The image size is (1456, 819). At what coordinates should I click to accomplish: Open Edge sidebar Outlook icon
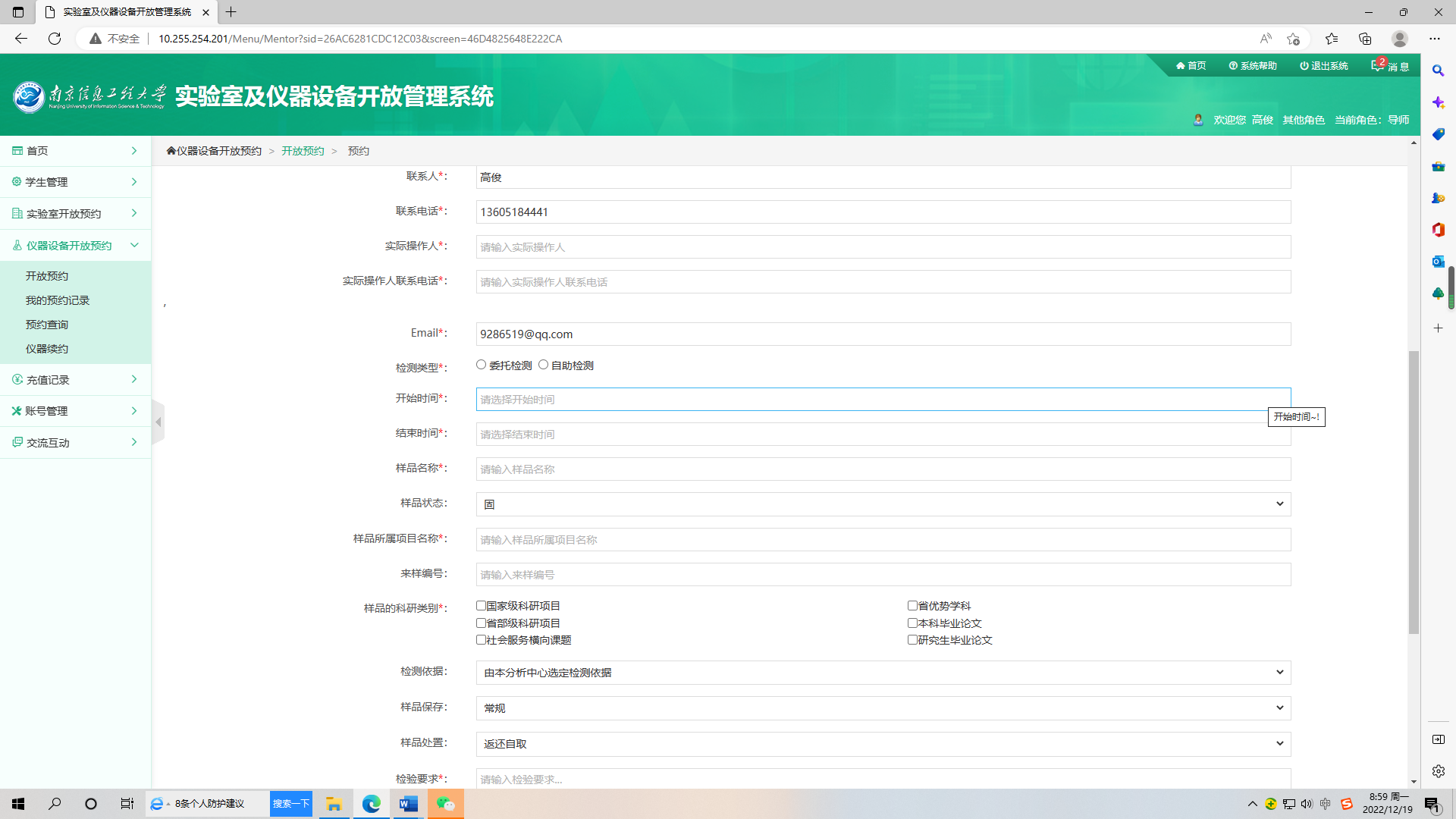(x=1438, y=262)
